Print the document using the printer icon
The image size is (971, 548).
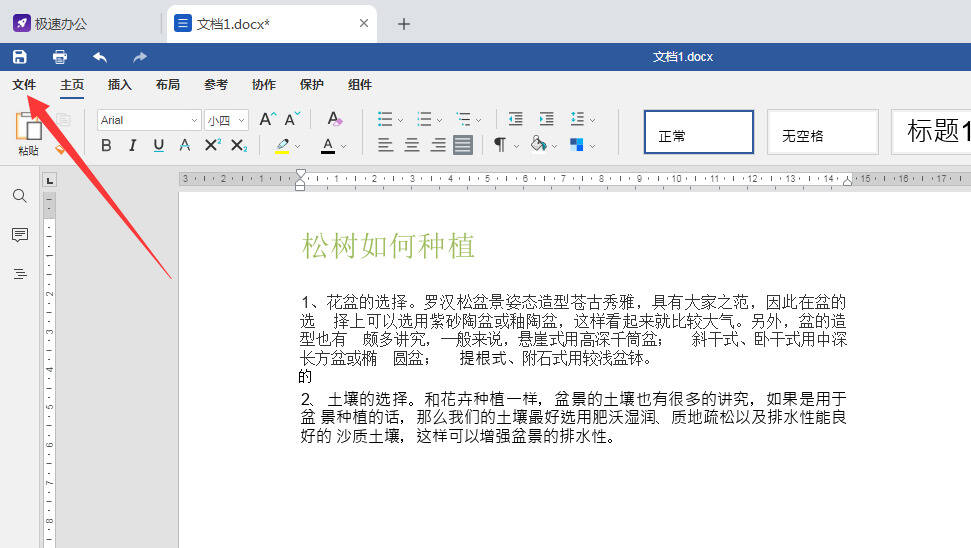(x=59, y=57)
